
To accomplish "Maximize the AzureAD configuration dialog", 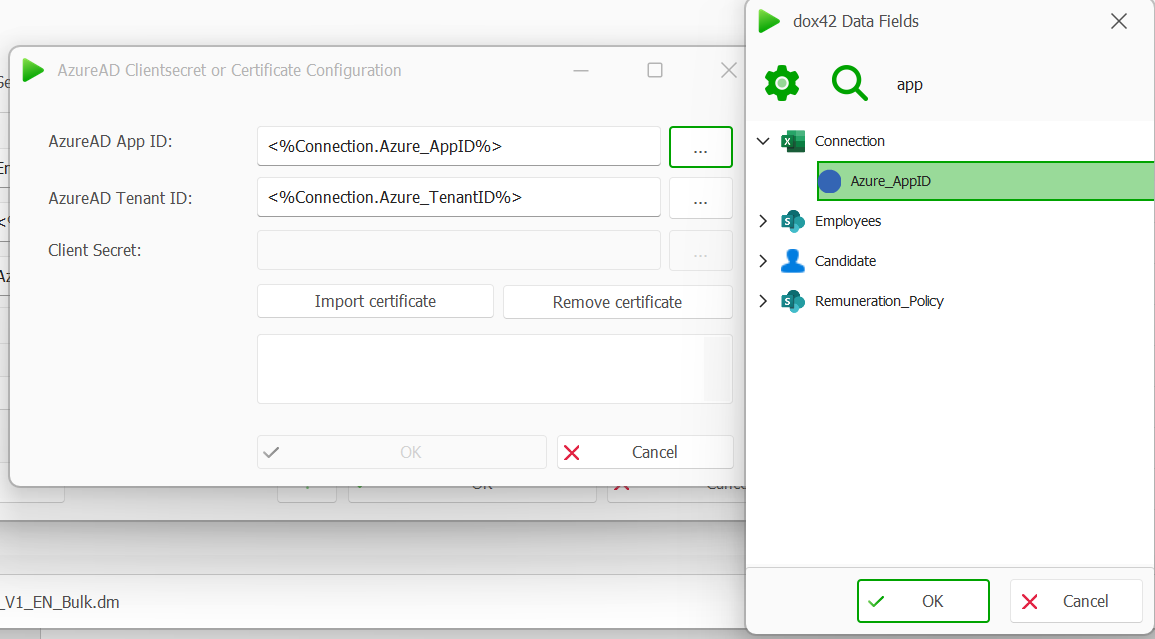I will (x=654, y=70).
